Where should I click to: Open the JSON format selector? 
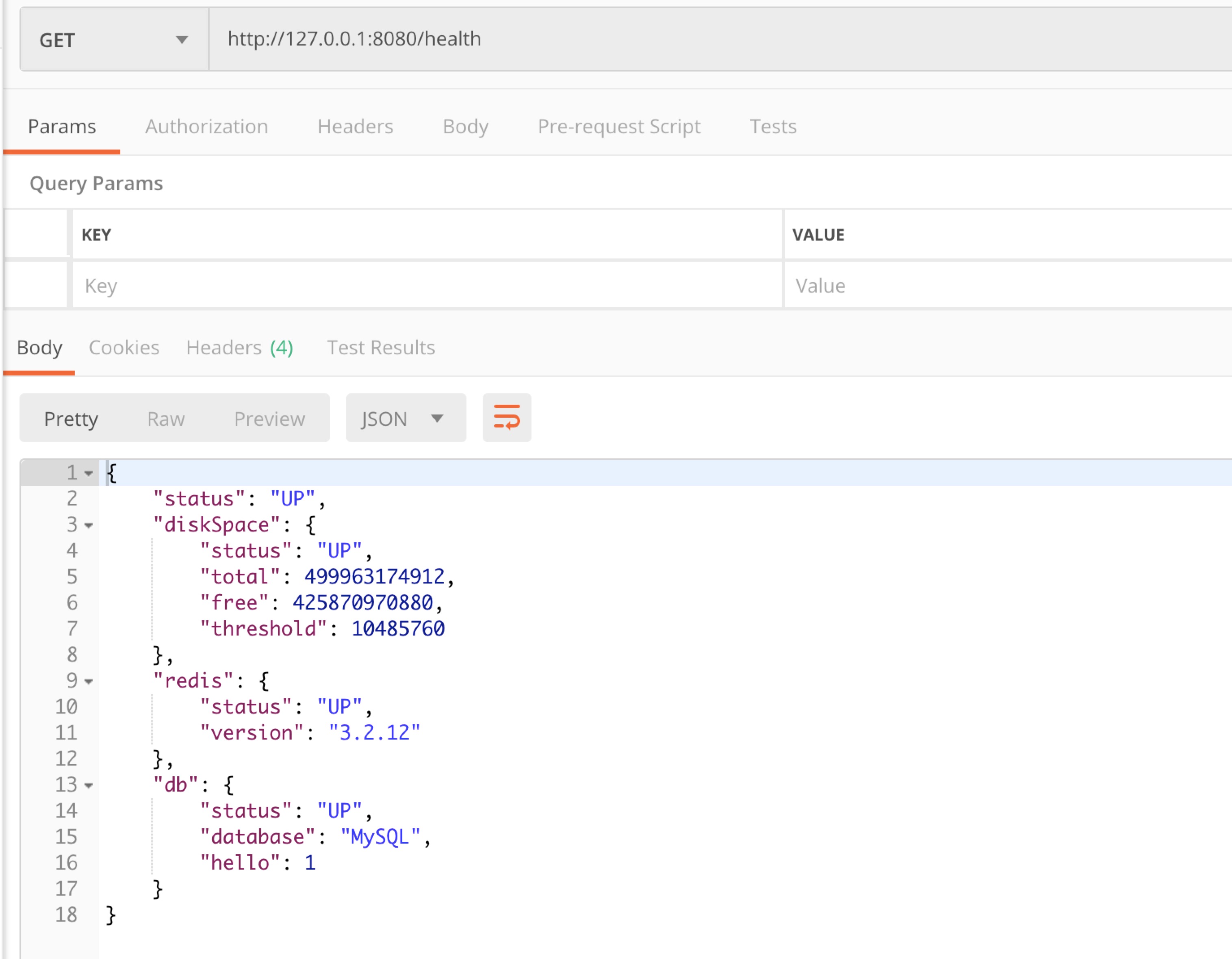405,418
